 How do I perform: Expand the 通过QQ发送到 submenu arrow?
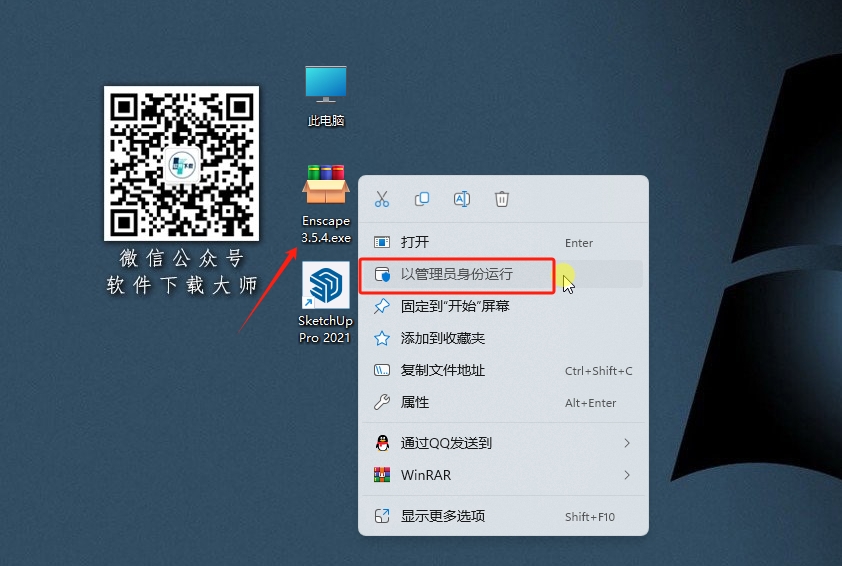[627, 443]
